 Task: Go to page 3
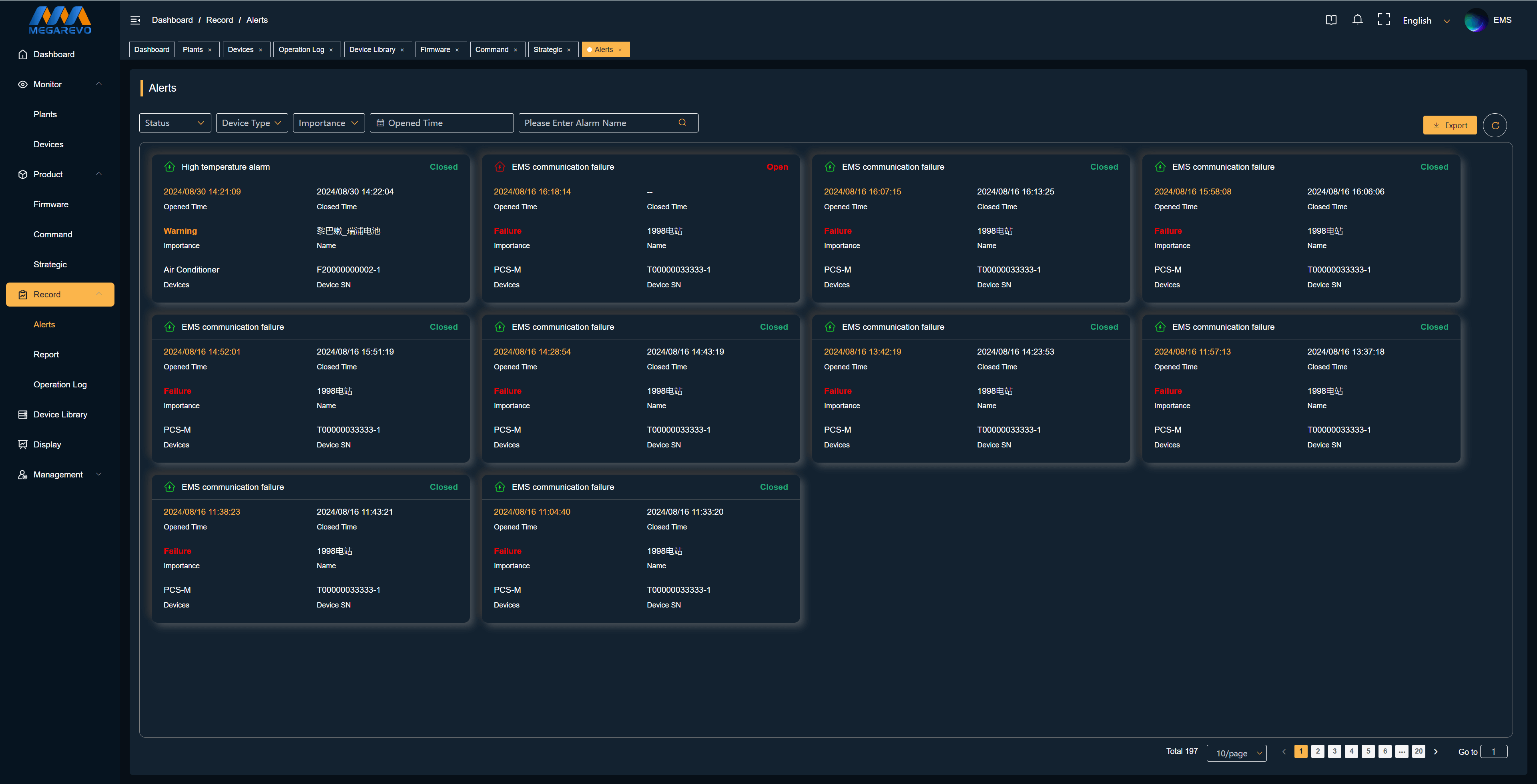pos(1335,752)
